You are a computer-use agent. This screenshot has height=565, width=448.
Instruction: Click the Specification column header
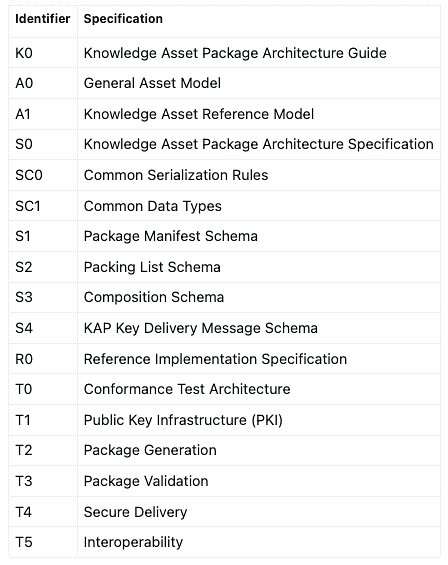pyautogui.click(x=123, y=19)
